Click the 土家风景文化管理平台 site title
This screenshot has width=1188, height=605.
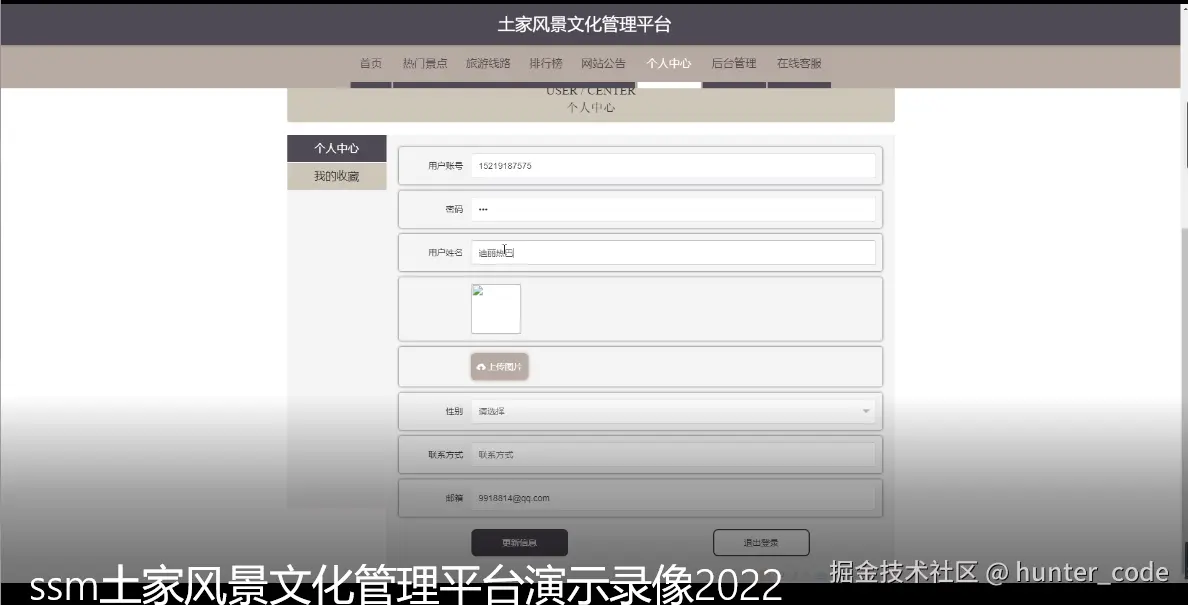coord(584,24)
